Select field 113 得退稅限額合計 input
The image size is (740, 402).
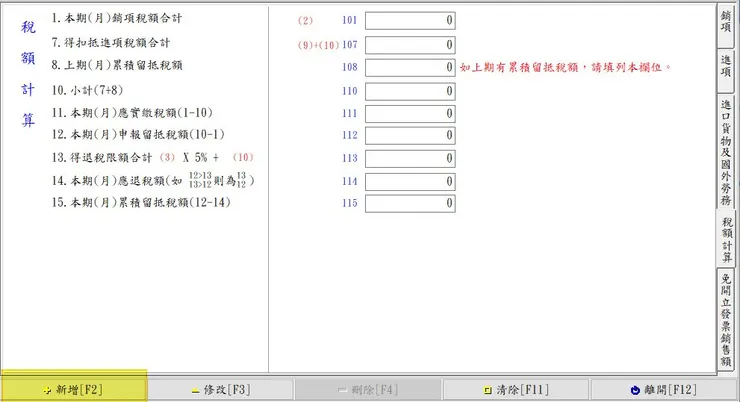410,159
